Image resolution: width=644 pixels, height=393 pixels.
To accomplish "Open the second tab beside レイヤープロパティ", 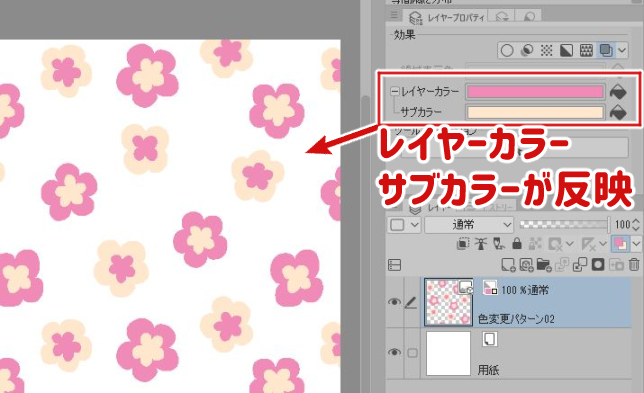I will pyautogui.click(x=502, y=17).
